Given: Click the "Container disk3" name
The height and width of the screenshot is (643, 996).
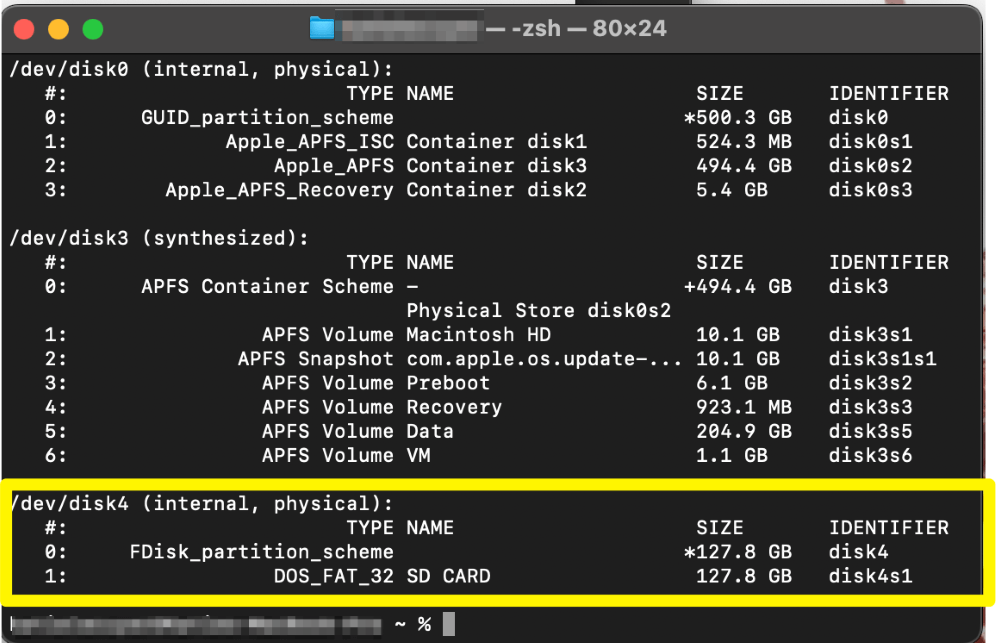Looking at the screenshot, I should [x=497, y=166].
